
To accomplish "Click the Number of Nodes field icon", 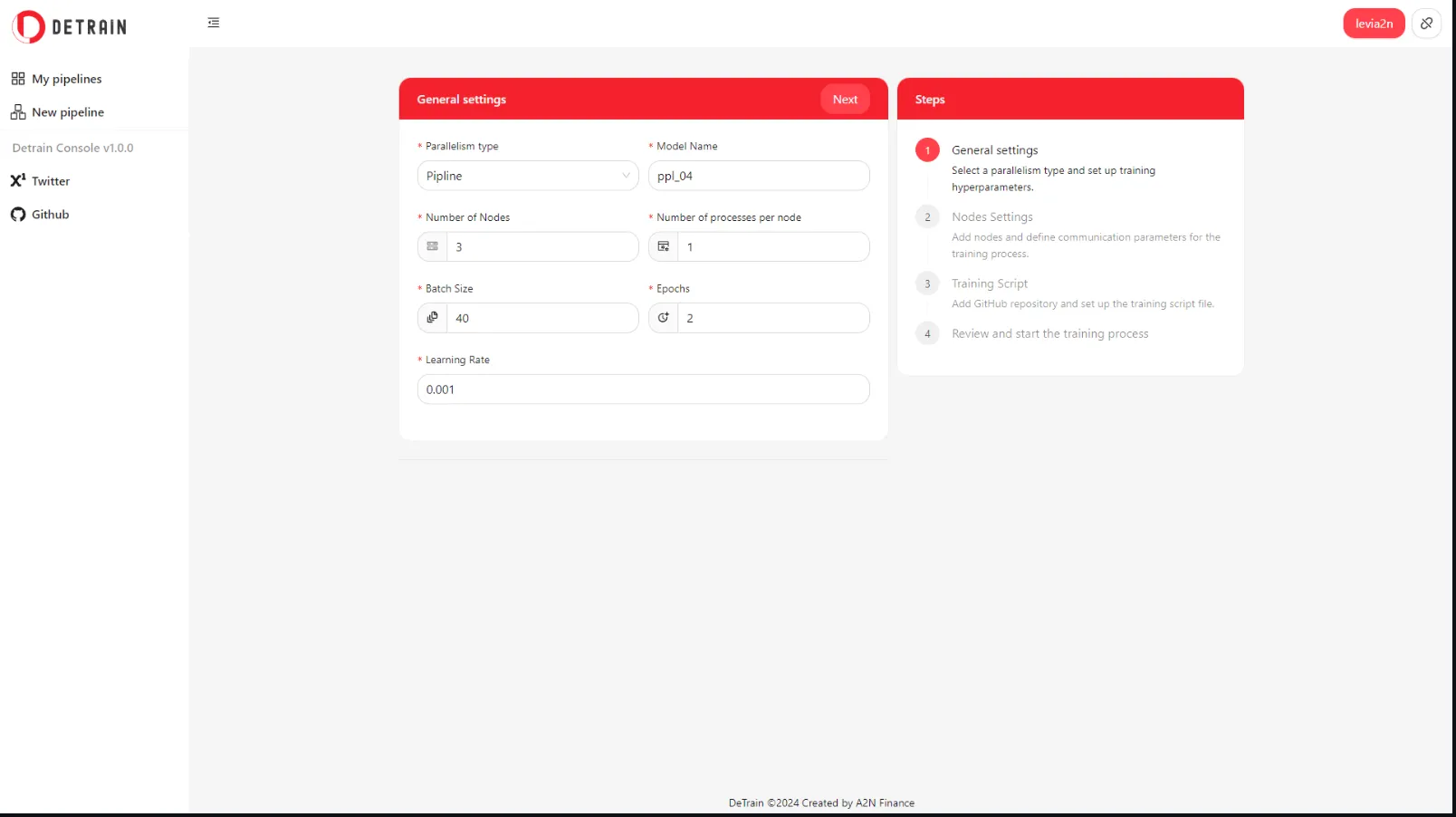I will coord(433,246).
